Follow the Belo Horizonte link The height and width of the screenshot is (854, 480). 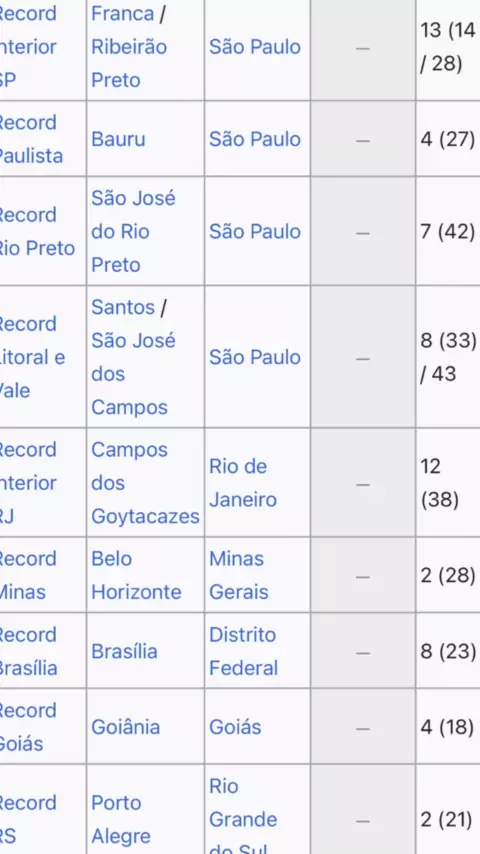pos(136,575)
